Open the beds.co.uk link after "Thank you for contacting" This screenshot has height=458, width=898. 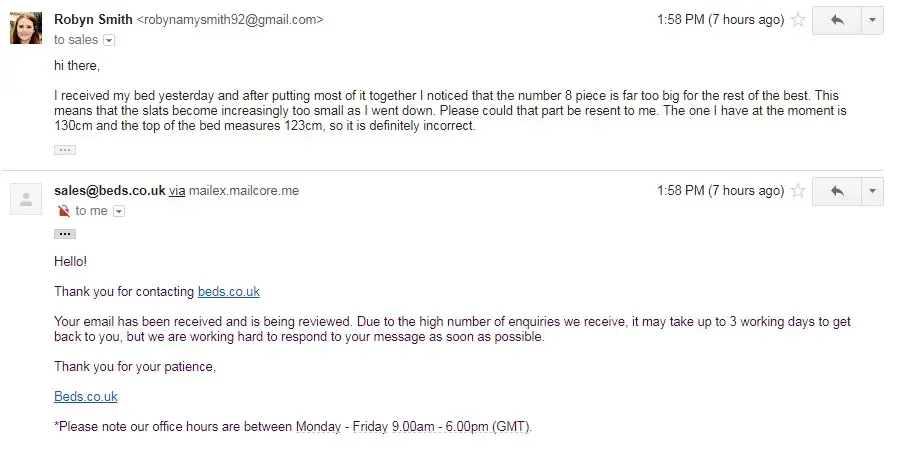pos(229,292)
